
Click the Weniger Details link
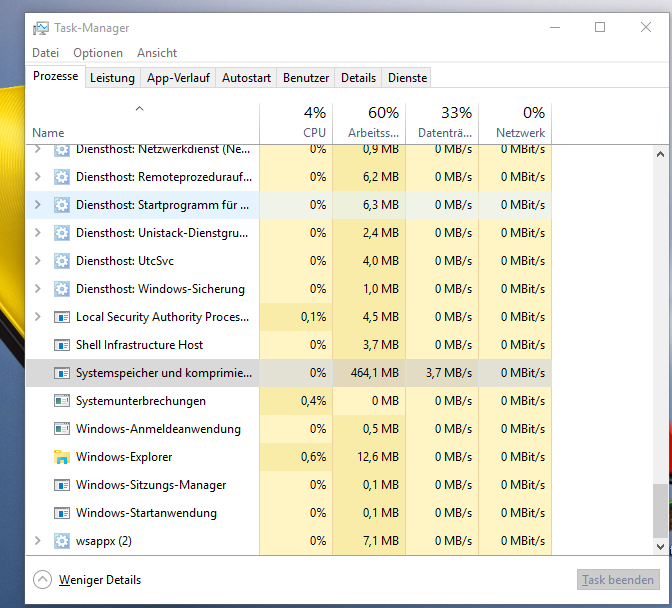click(x=100, y=580)
